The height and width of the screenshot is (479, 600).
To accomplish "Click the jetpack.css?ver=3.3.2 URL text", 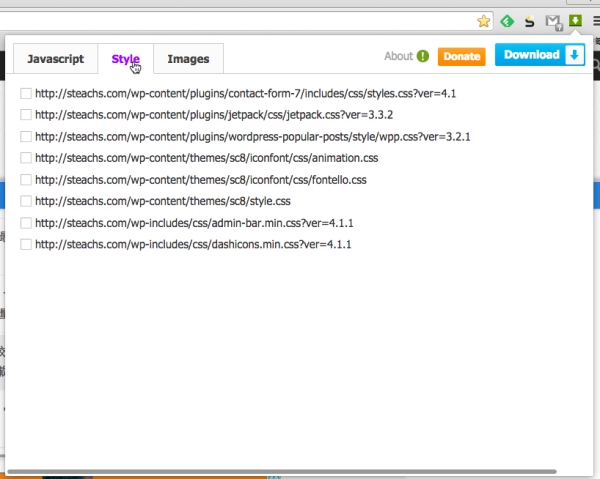I will 214,115.
